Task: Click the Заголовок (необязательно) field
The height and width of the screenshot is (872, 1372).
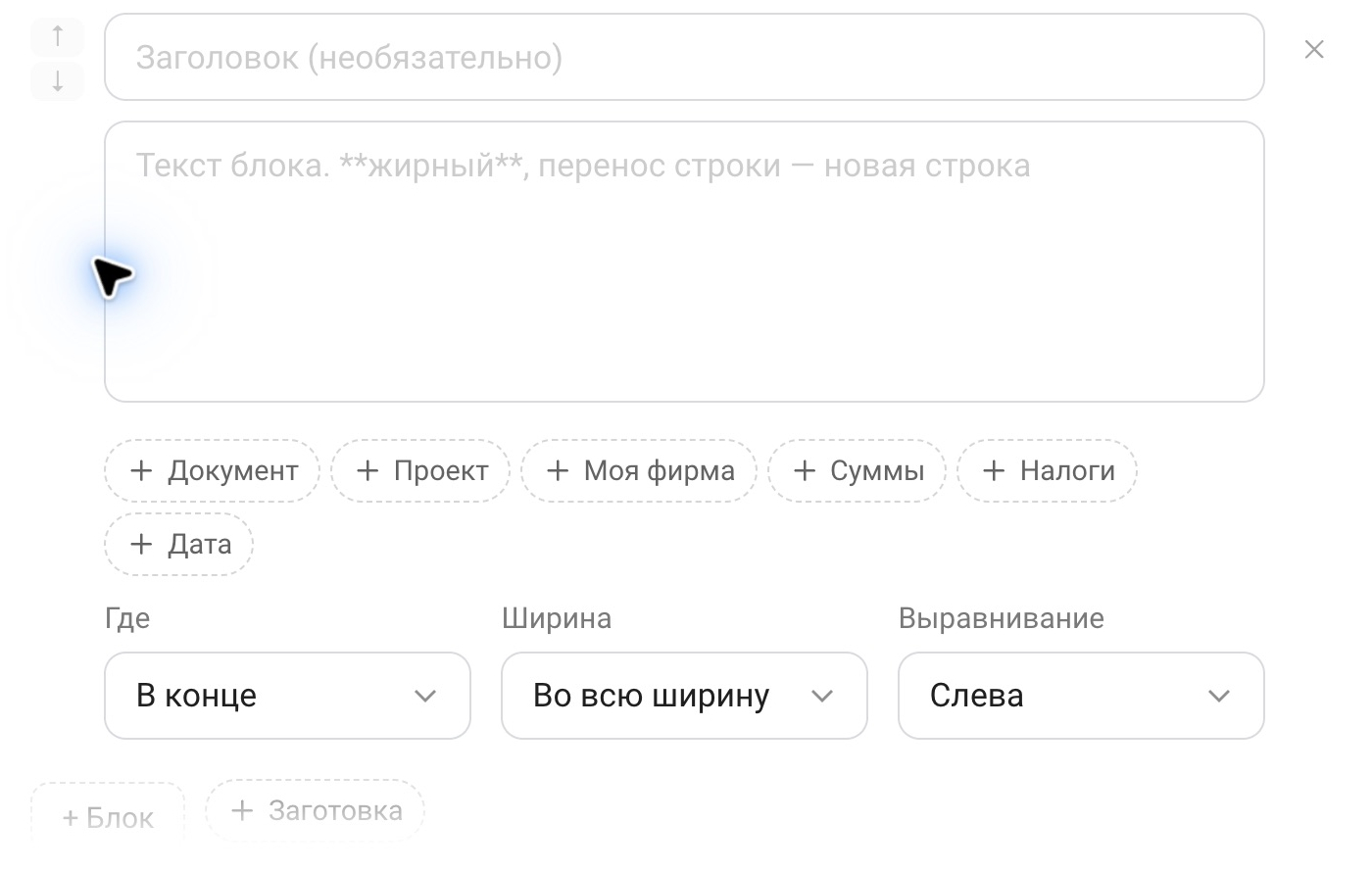Action: pos(684,57)
